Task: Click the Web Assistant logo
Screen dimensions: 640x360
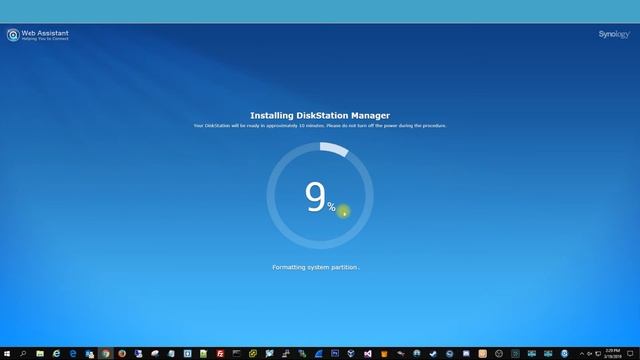Action: click(x=38, y=35)
